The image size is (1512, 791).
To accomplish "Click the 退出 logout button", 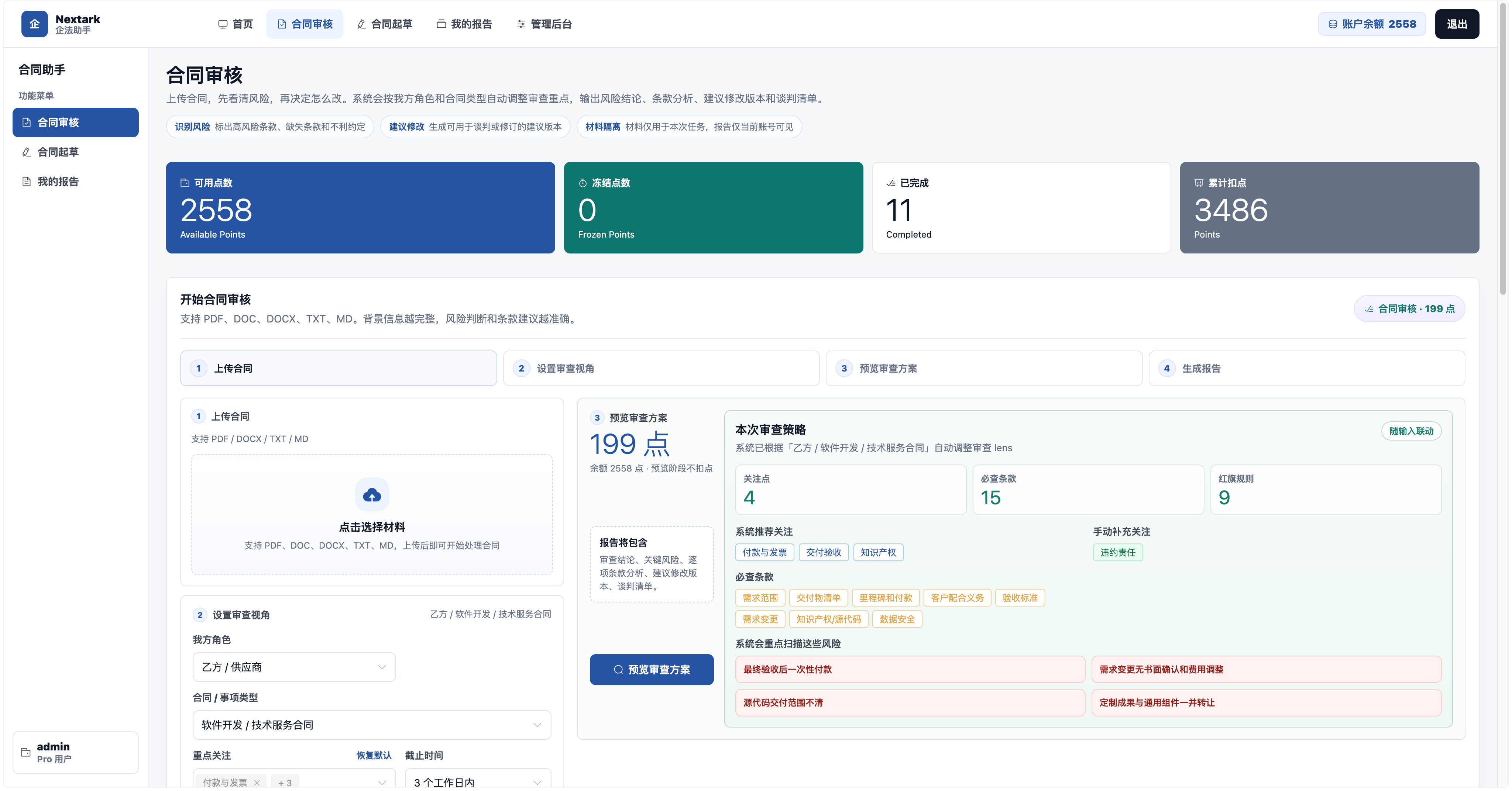I will (x=1457, y=24).
